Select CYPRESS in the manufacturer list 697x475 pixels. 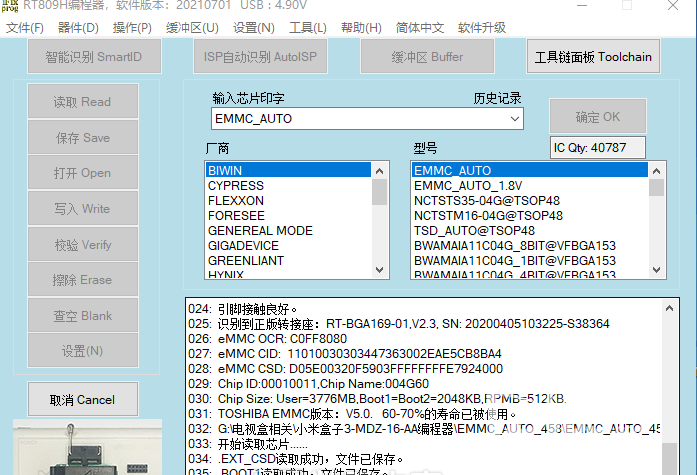pyautogui.click(x=288, y=185)
